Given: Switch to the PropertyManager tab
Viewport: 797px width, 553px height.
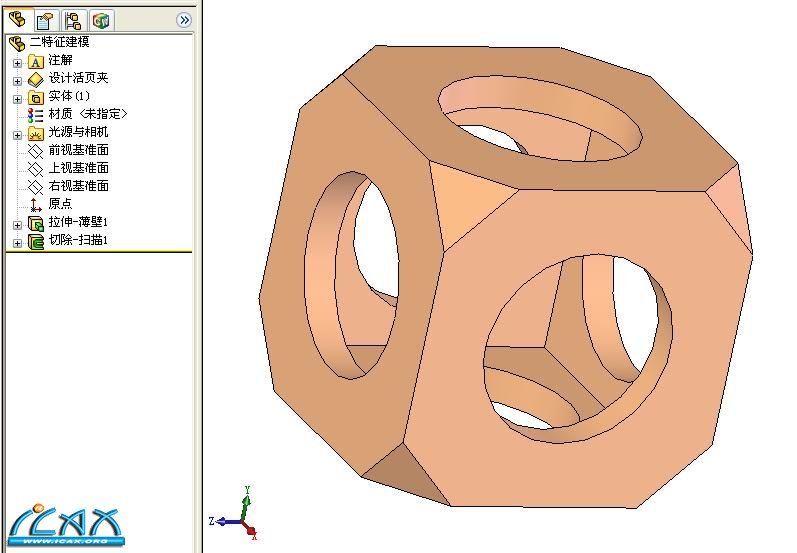Looking at the screenshot, I should [45, 21].
